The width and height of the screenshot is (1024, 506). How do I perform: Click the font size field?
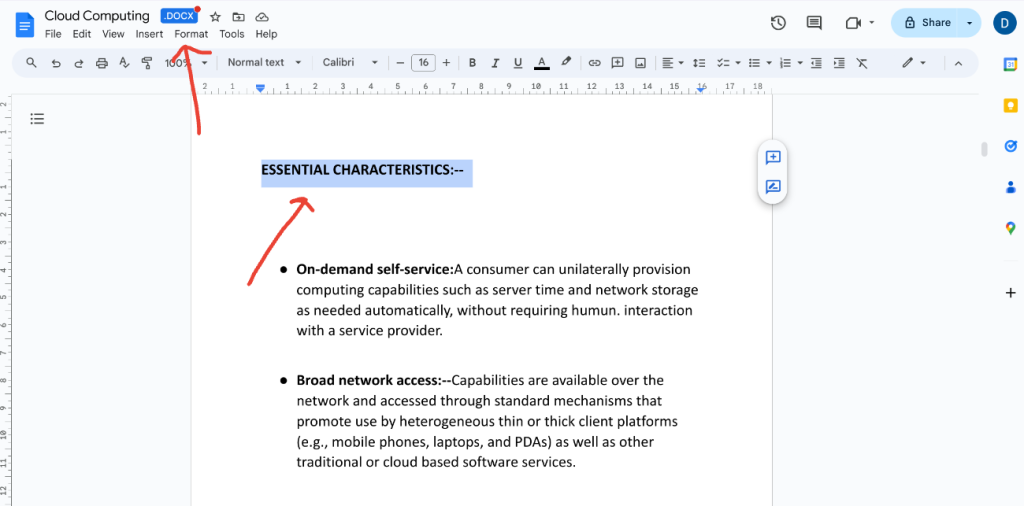tap(423, 63)
